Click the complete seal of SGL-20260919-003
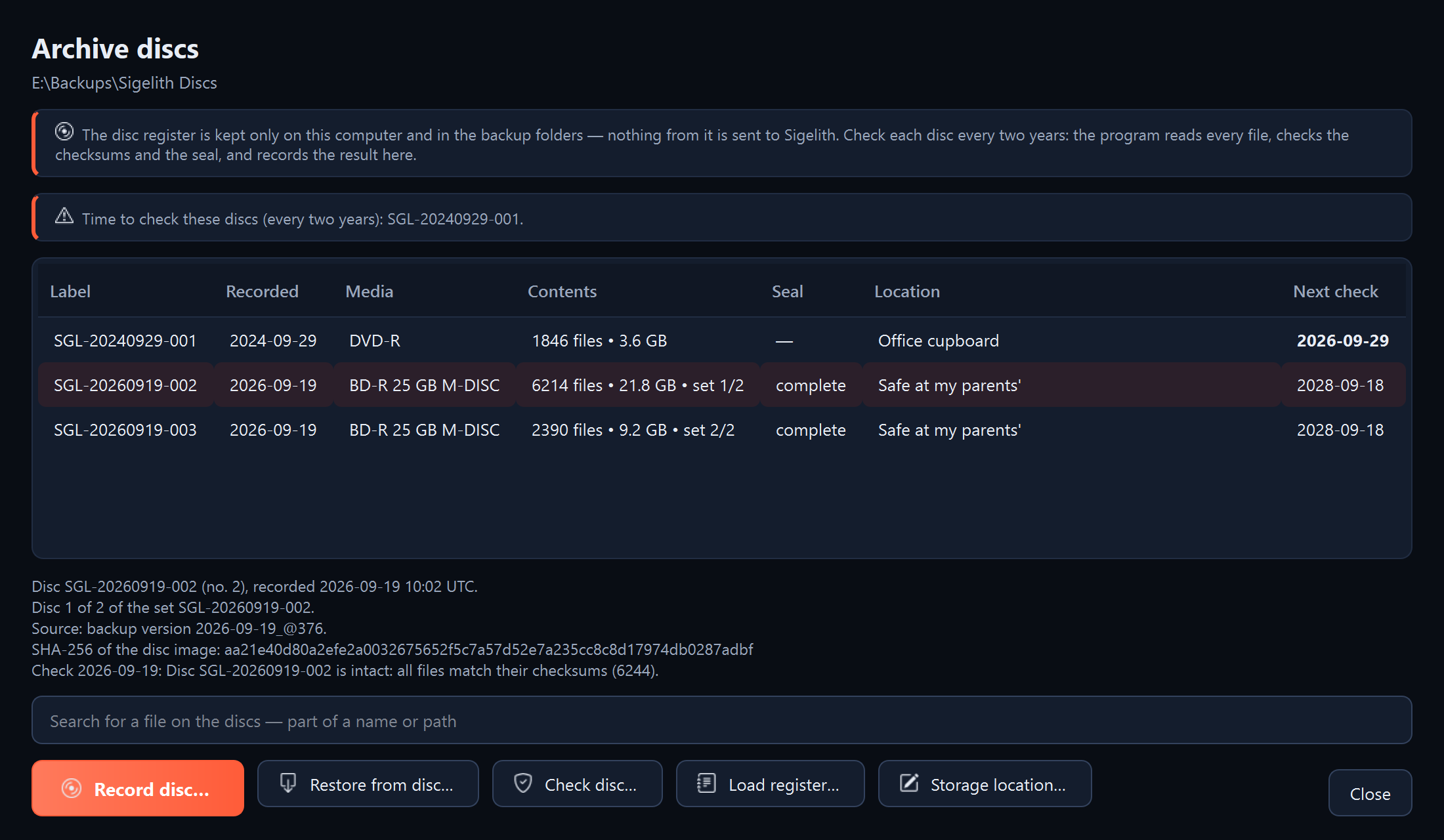Image resolution: width=1444 pixels, height=840 pixels. click(811, 430)
